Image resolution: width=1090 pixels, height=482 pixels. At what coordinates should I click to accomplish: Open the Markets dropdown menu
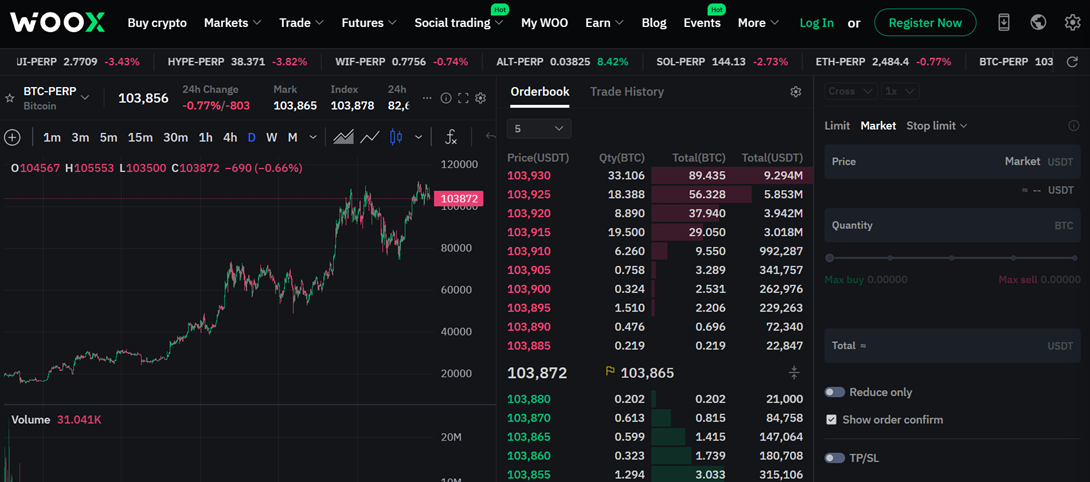233,22
